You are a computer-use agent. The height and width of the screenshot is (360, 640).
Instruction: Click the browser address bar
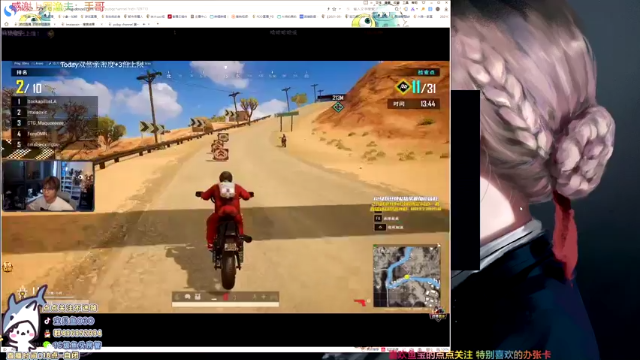click(x=188, y=9)
